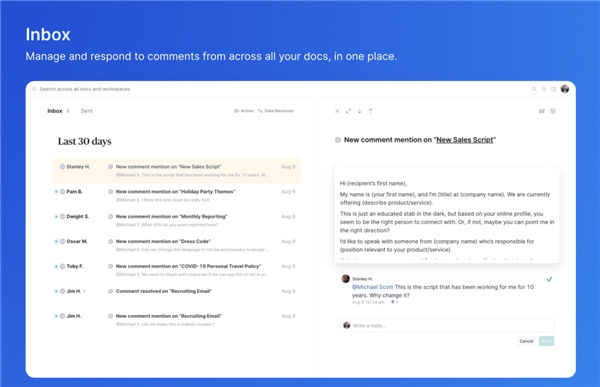Click the archive icon at panel top right
Viewport: 600px width, 387px height.
pyautogui.click(x=553, y=111)
